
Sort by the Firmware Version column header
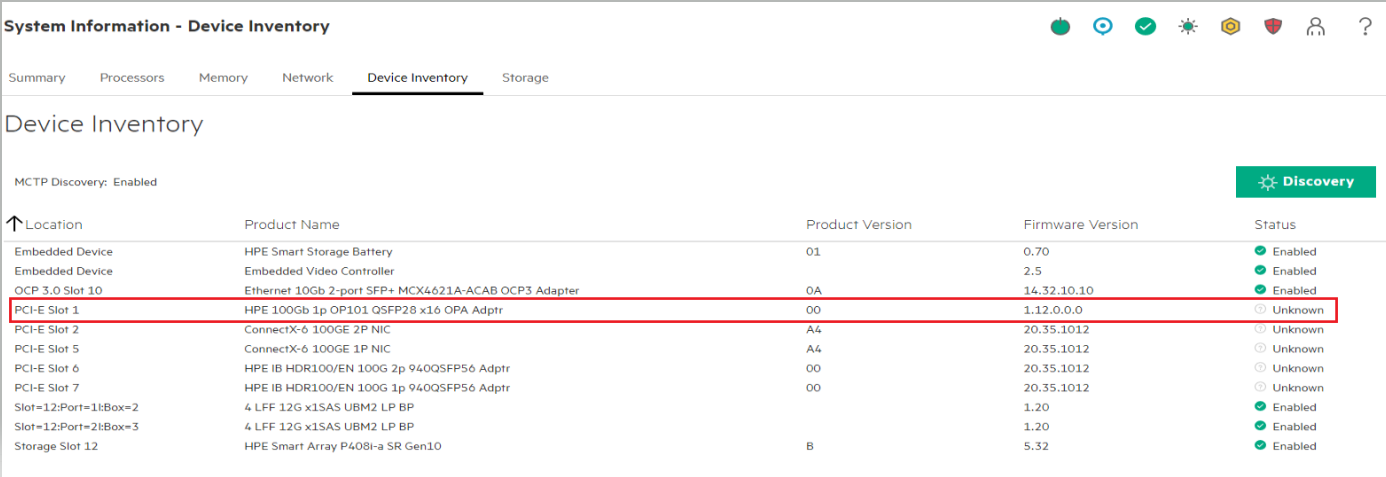pyautogui.click(x=1080, y=225)
